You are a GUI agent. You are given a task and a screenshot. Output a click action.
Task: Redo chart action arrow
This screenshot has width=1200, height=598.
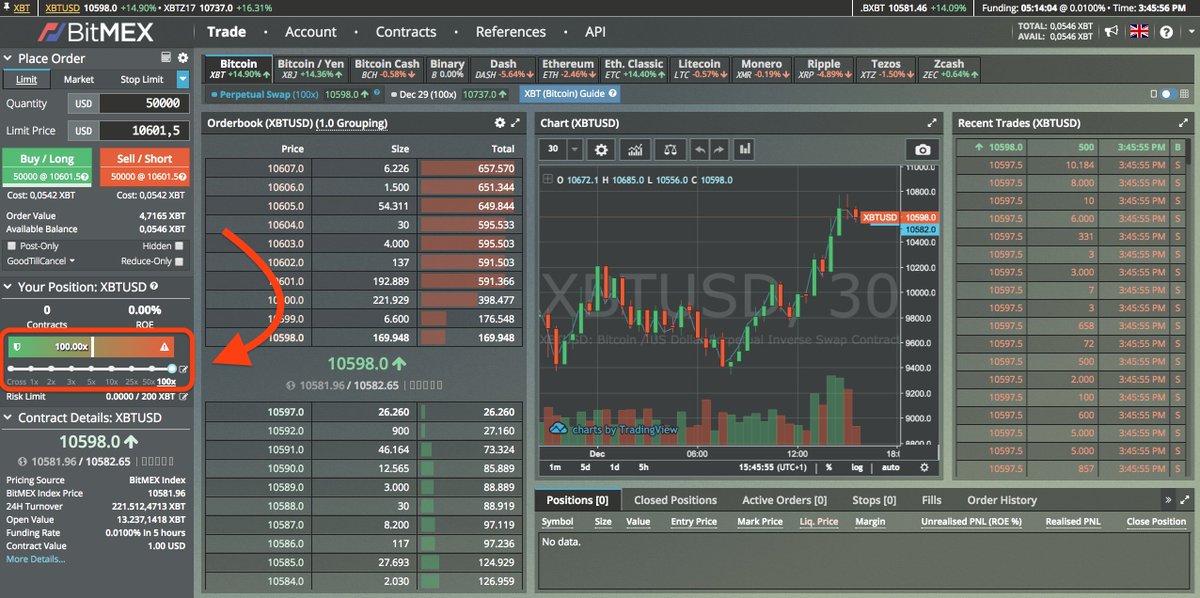pyautogui.click(x=719, y=149)
